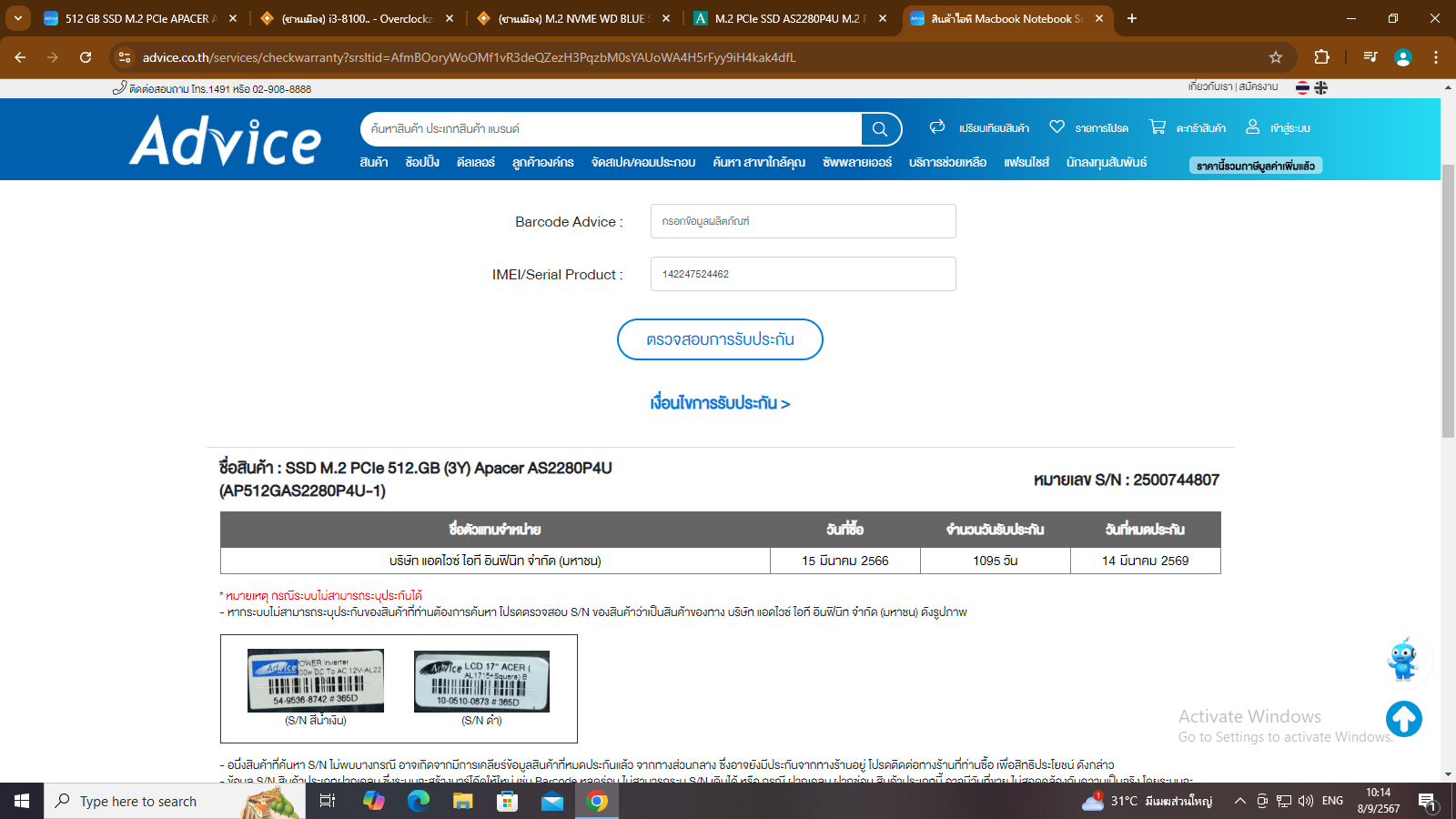Open ช้อปปิ้ง menu
1456x819 pixels.
(422, 162)
